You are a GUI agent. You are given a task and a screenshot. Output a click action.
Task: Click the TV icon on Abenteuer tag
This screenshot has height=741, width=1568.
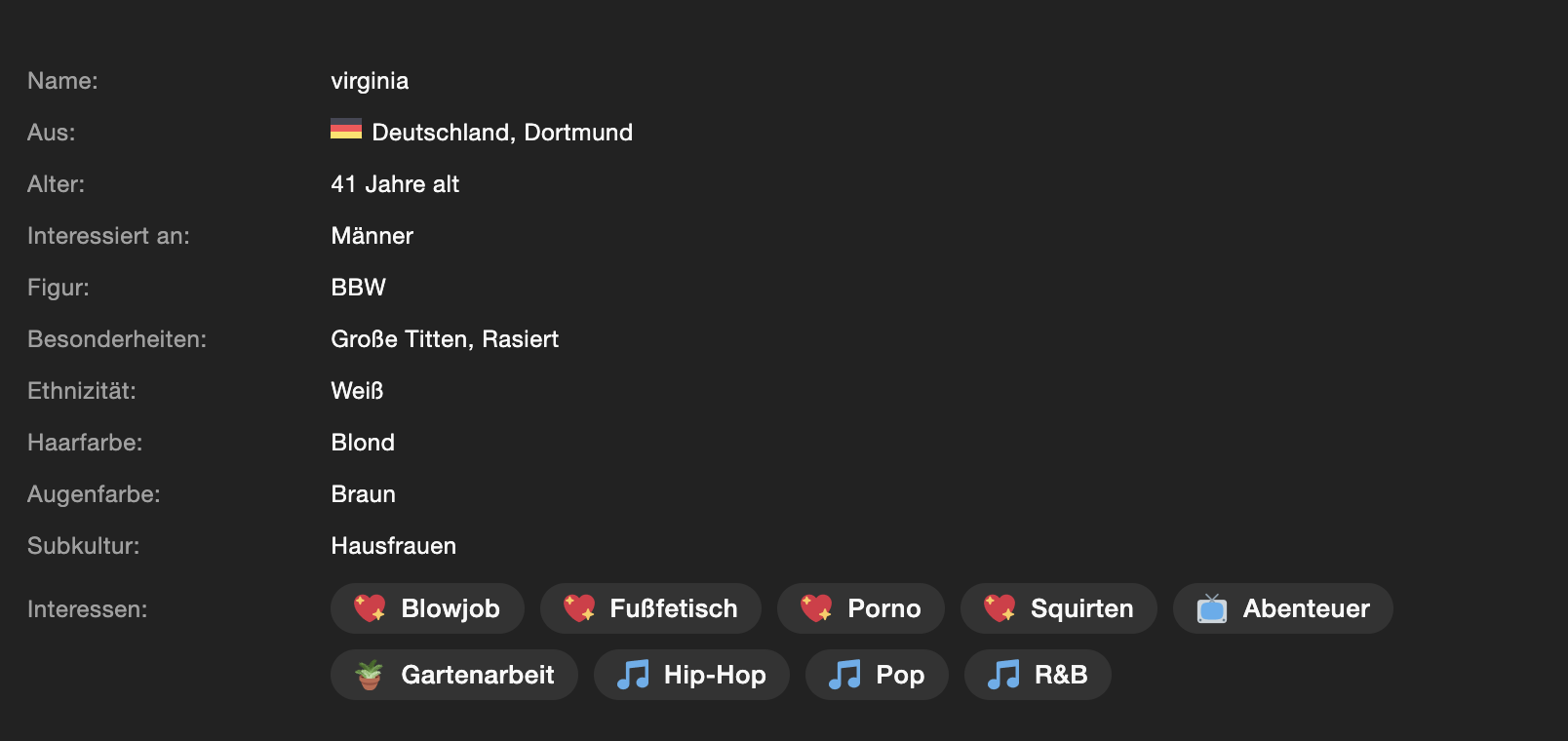(x=1212, y=608)
